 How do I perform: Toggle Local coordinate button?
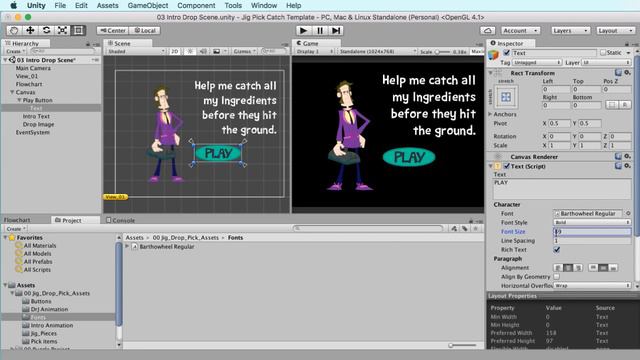click(145, 31)
